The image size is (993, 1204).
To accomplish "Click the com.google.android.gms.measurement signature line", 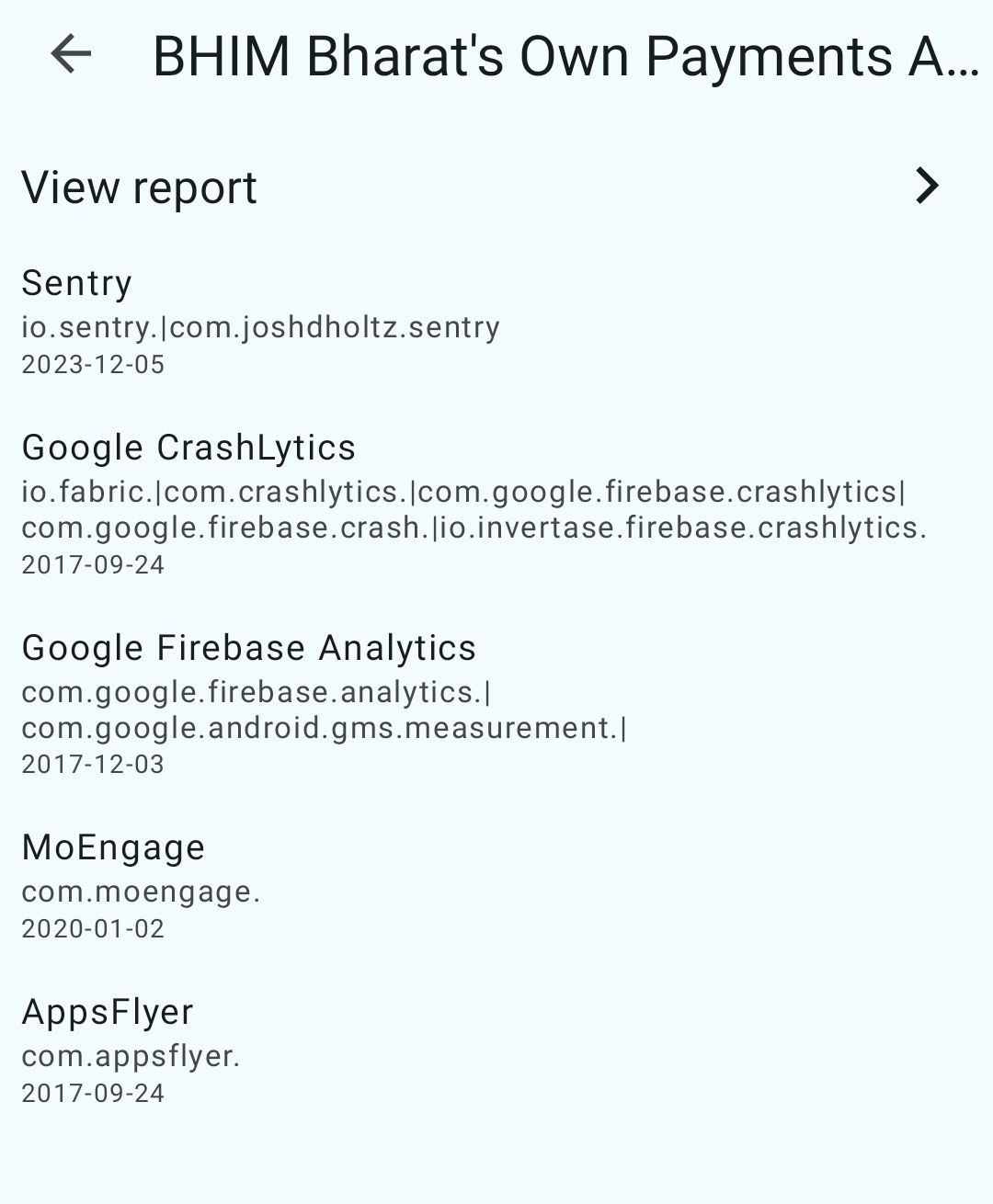I will tap(324, 728).
